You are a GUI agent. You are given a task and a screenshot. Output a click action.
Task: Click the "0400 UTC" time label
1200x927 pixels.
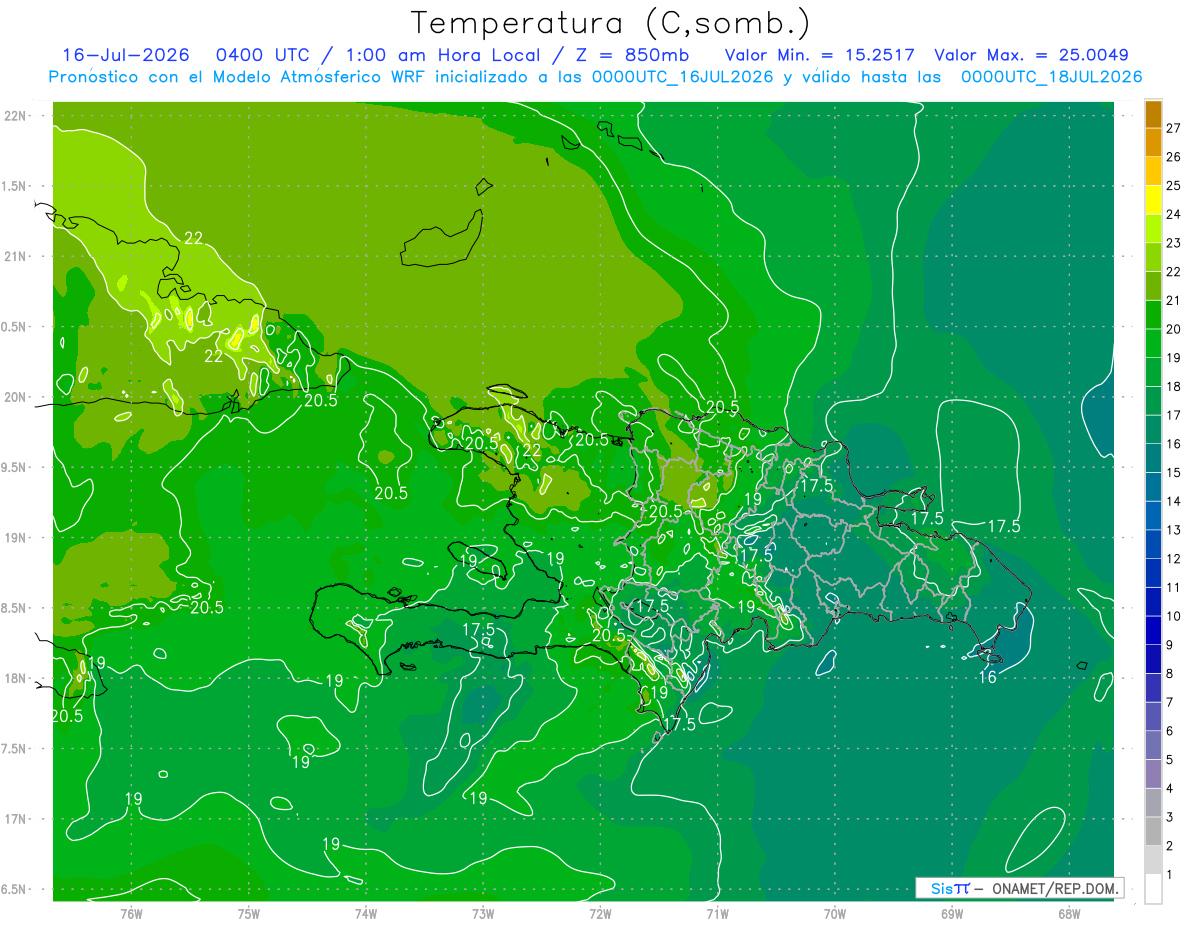[270, 55]
